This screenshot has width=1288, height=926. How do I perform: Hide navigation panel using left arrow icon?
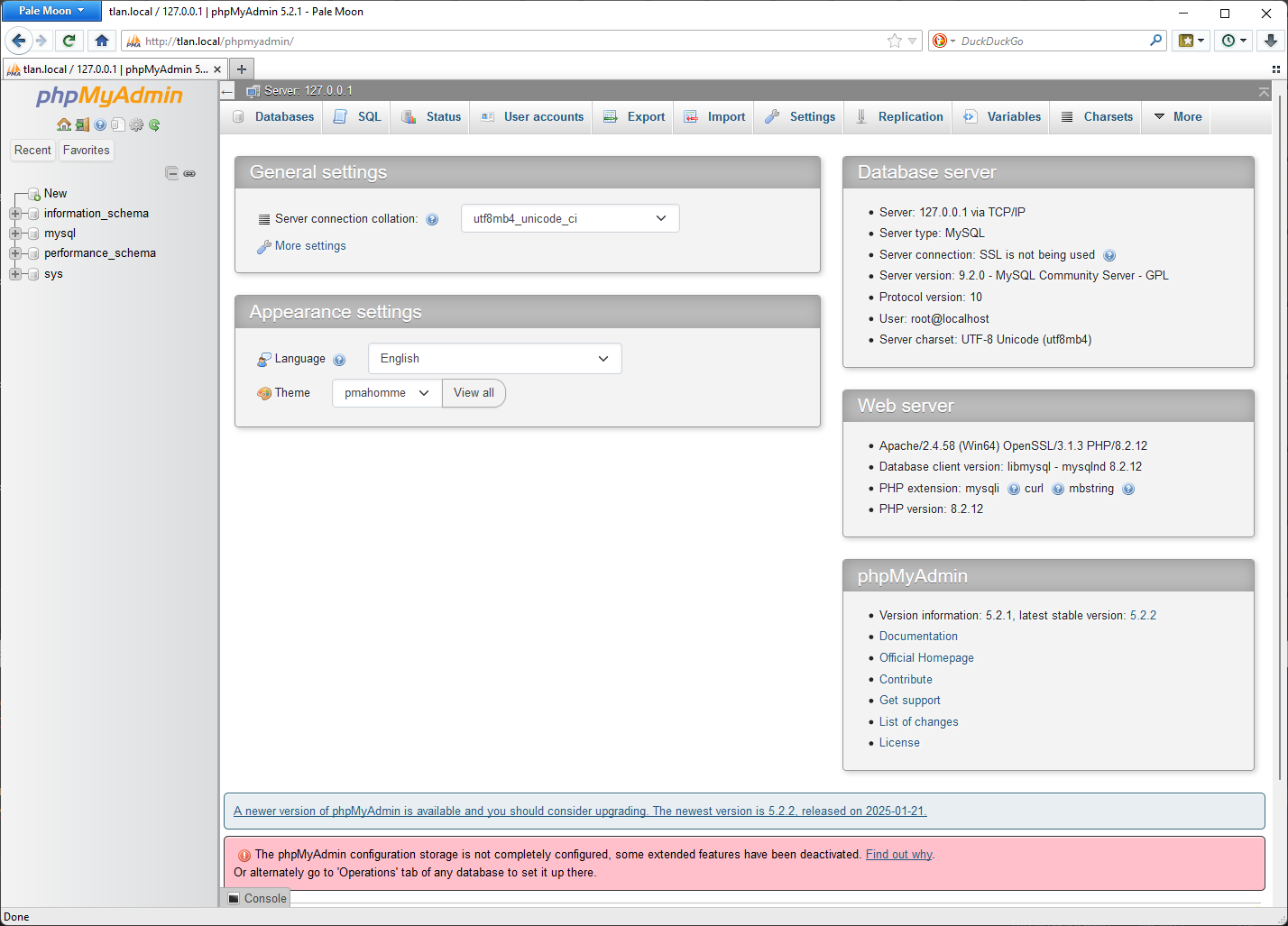(x=227, y=91)
